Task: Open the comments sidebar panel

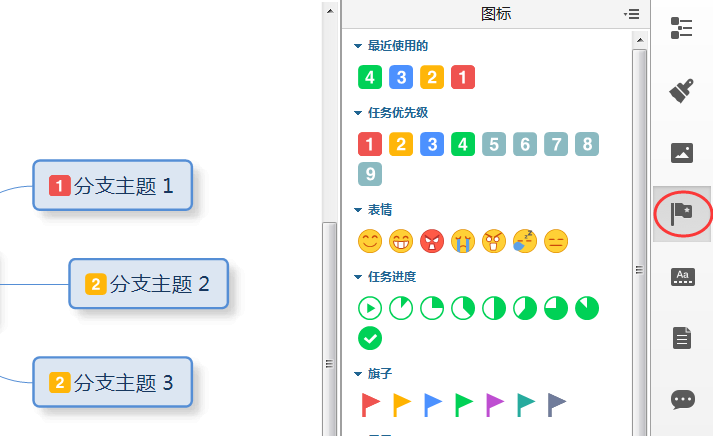Action: tap(682, 400)
